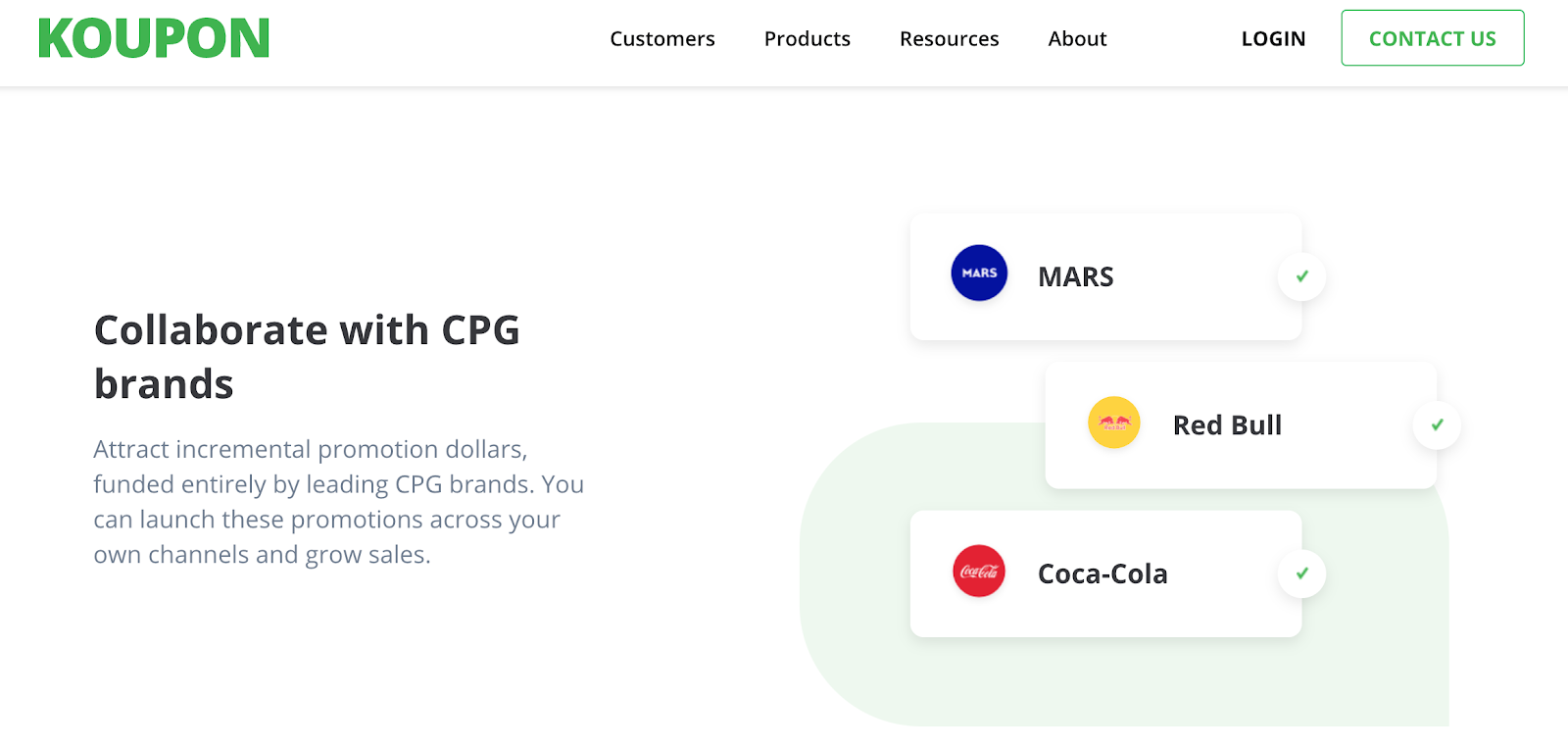Open the Customers menu
The height and width of the screenshot is (748, 1568).
click(662, 39)
